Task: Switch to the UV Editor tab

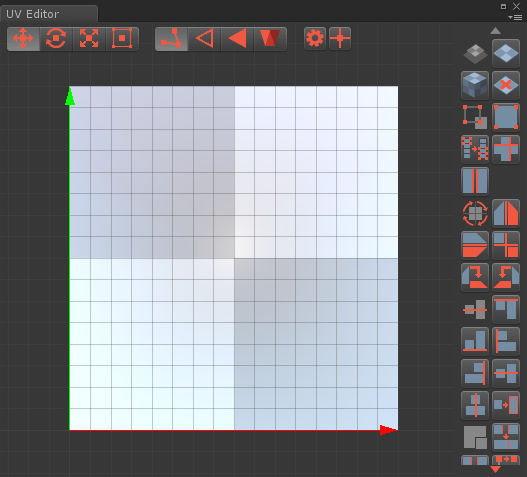Action: pyautogui.click(x=33, y=14)
